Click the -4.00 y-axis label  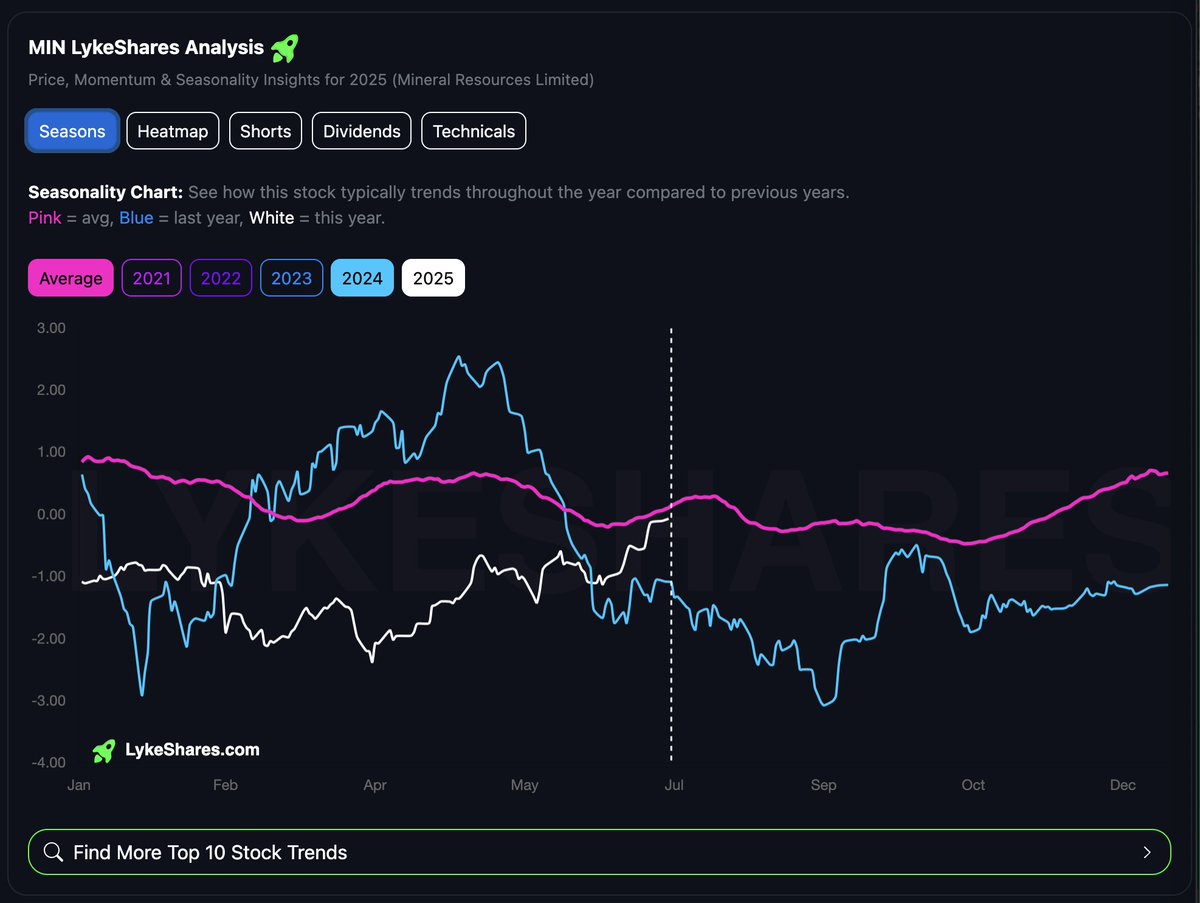[x=48, y=763]
